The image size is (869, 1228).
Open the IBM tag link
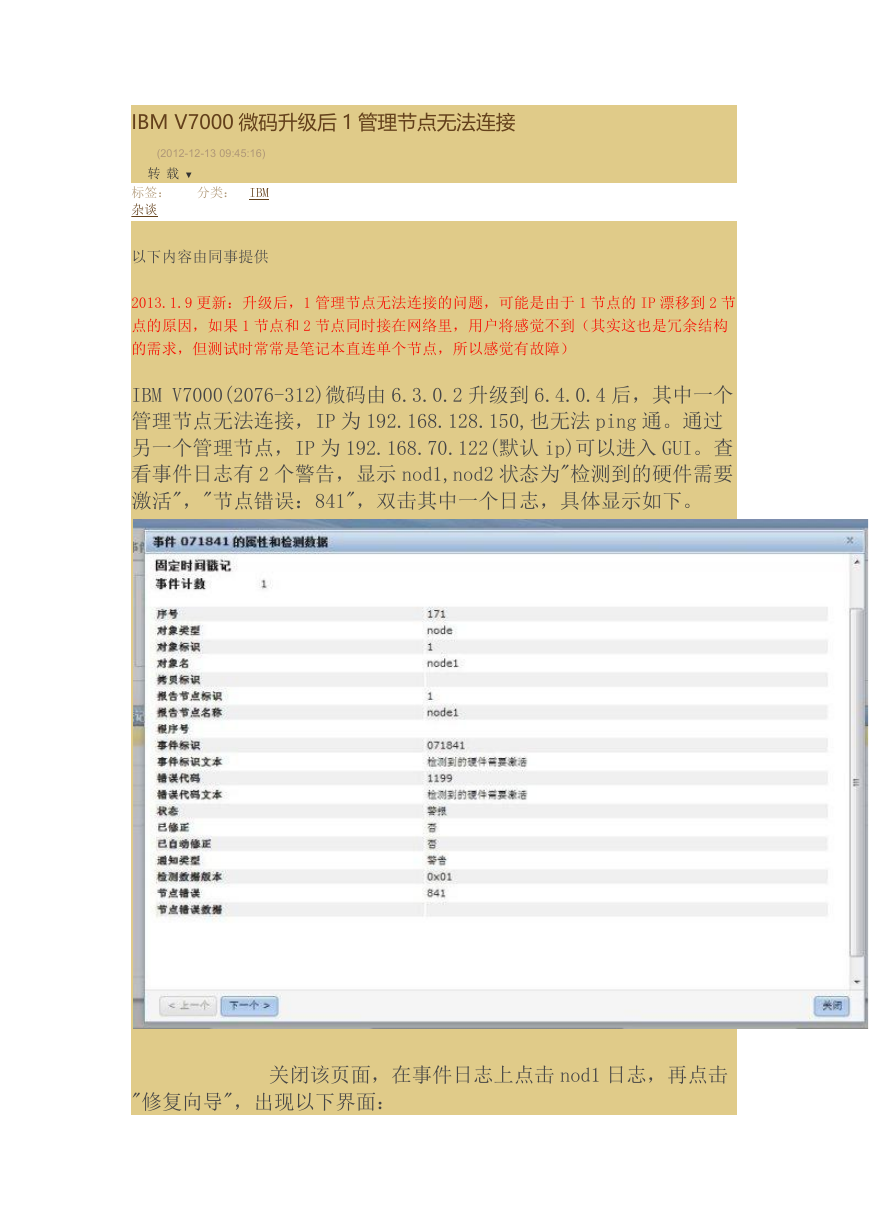(259, 192)
